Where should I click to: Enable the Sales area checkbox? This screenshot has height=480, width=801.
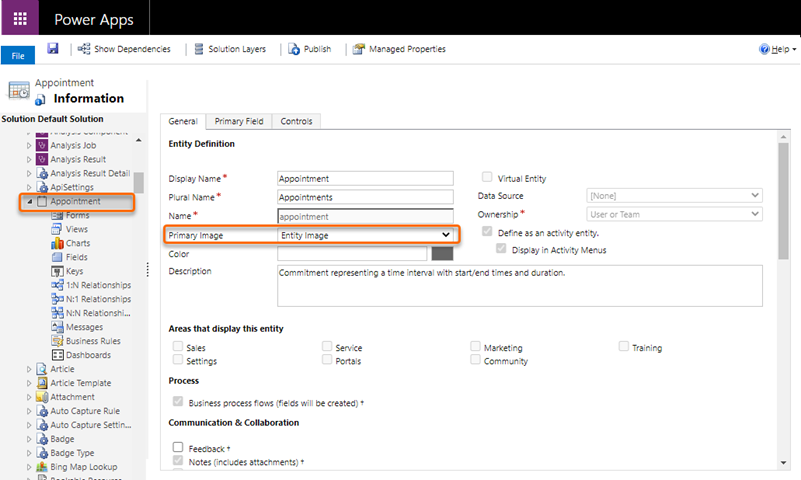click(178, 347)
